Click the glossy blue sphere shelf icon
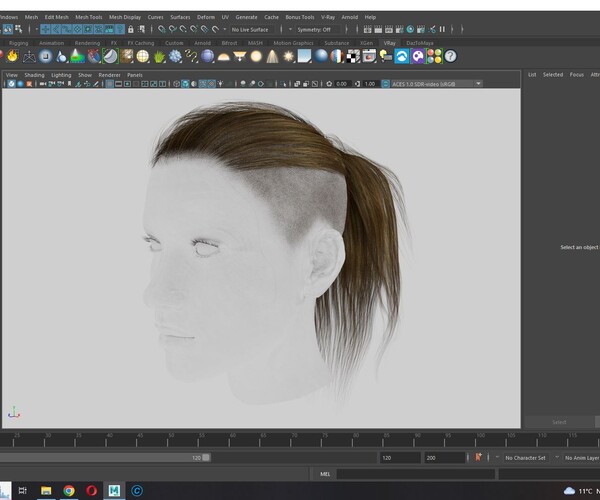 321,56
